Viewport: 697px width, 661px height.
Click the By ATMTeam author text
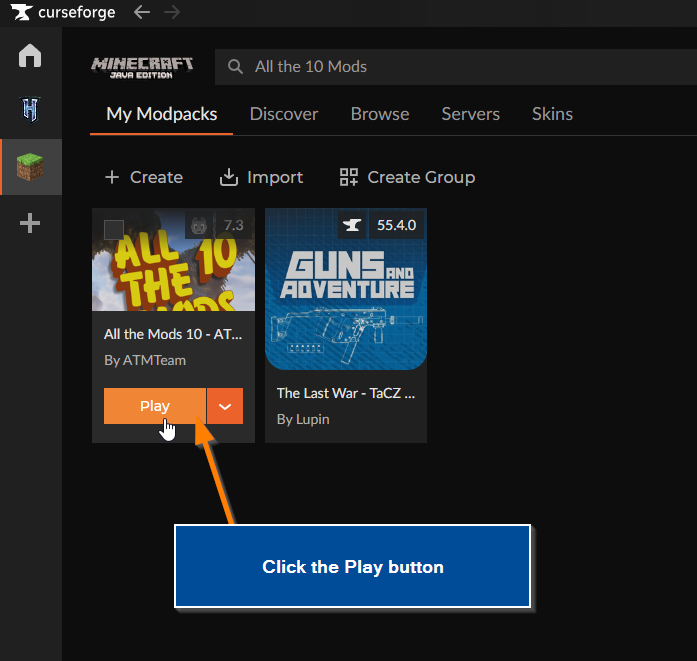tap(145, 361)
